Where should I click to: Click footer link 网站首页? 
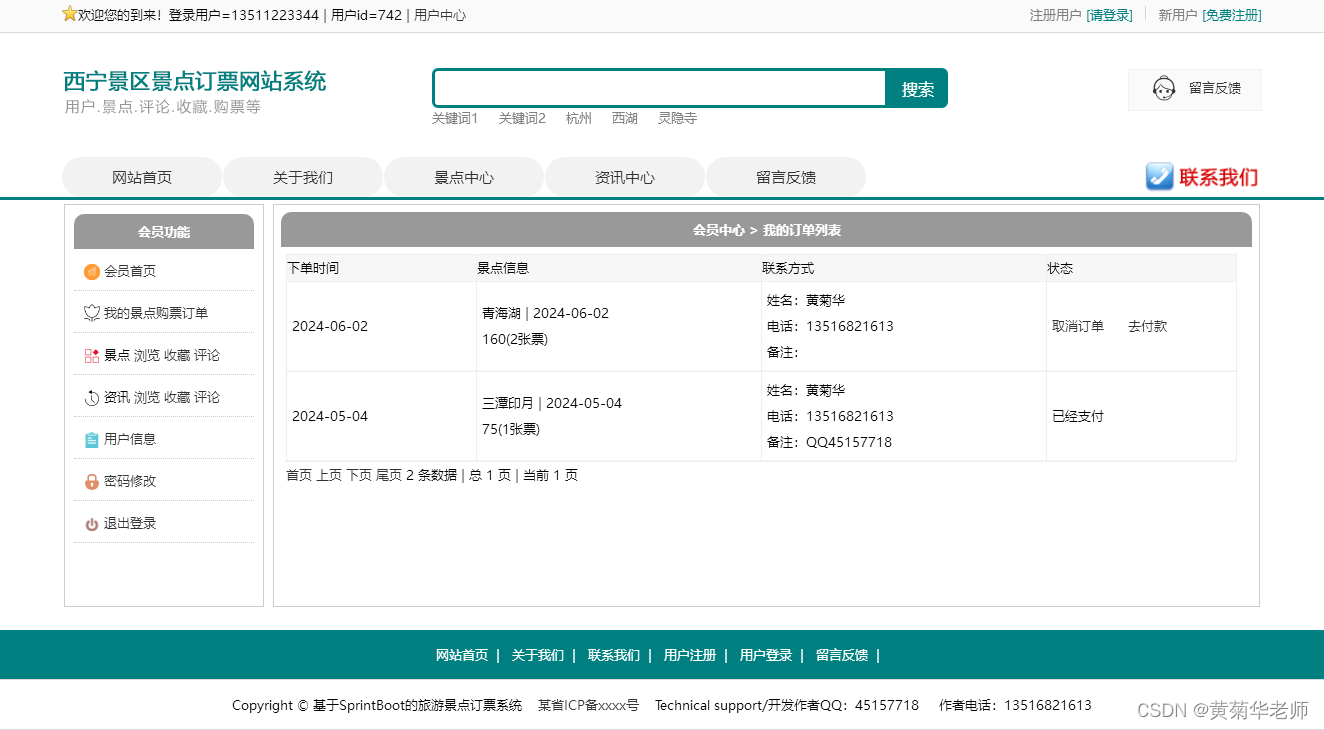[462, 655]
